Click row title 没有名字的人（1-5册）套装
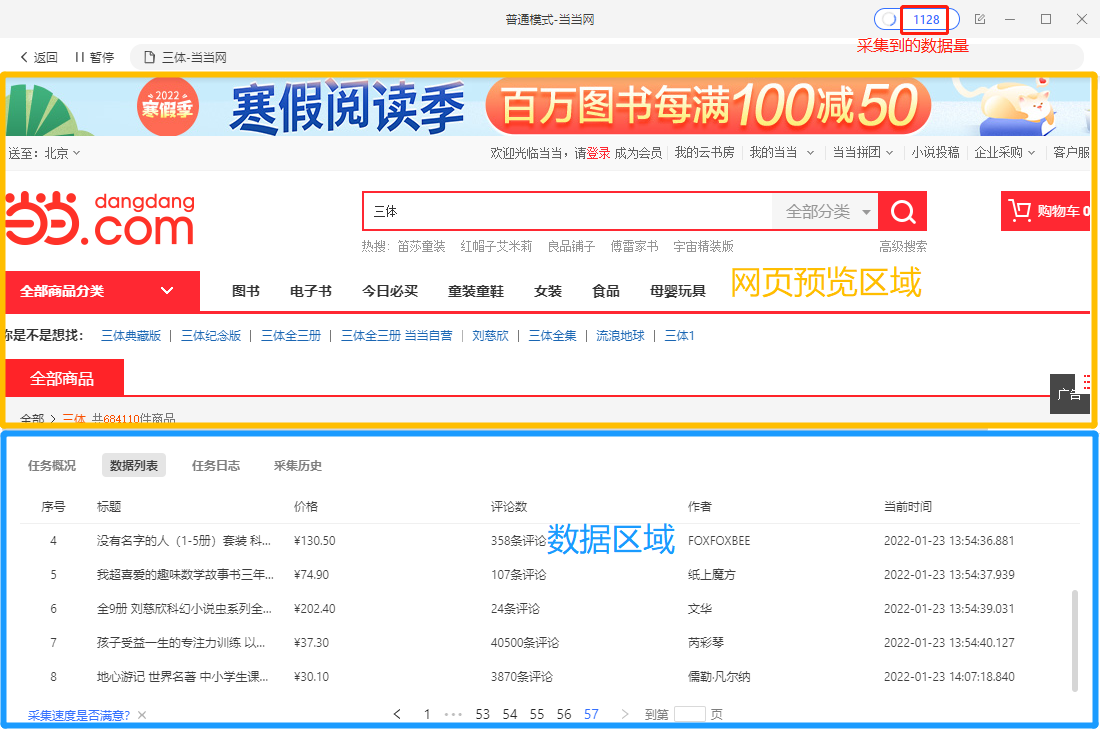This screenshot has height=734, width=1100. point(183,540)
